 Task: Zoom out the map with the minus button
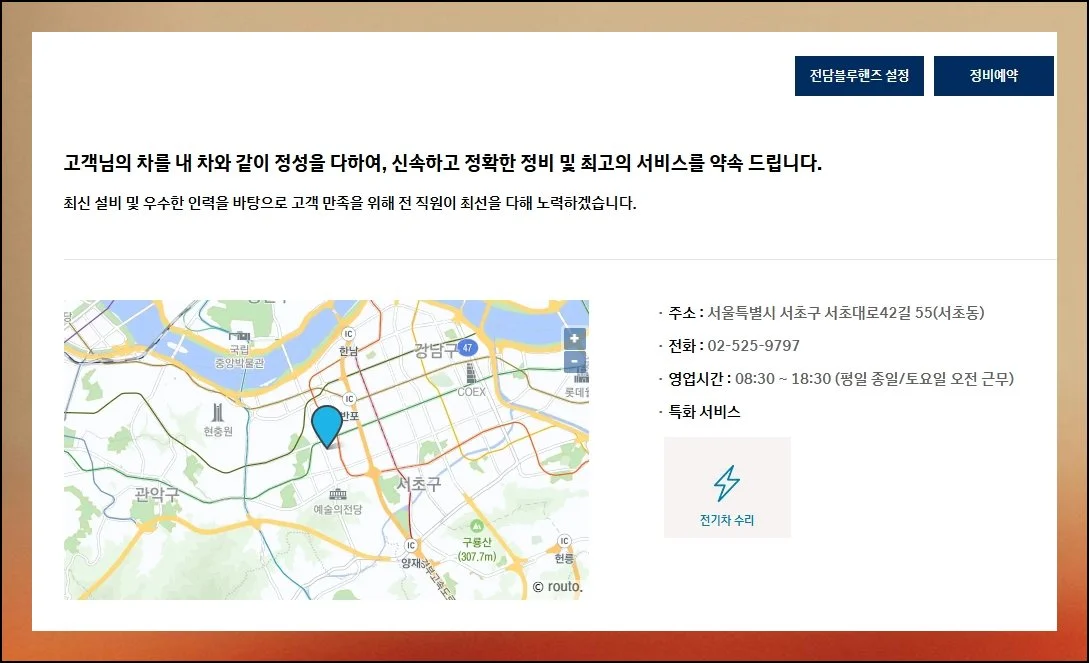[574, 362]
